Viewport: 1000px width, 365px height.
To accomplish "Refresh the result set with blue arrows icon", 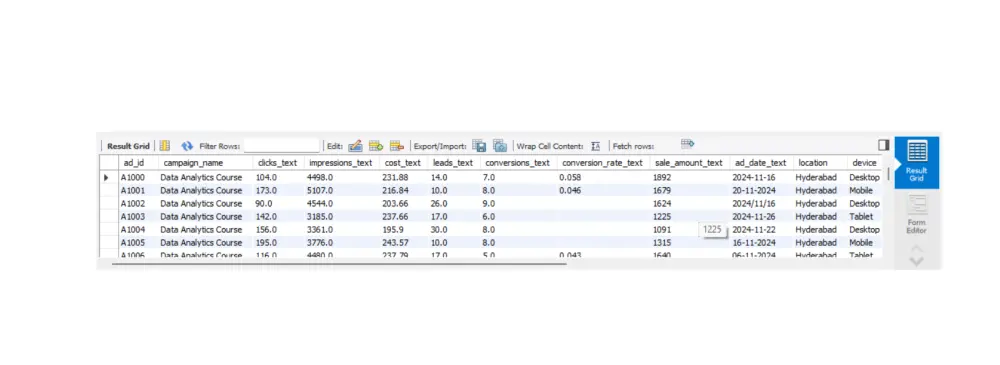I will (x=187, y=145).
